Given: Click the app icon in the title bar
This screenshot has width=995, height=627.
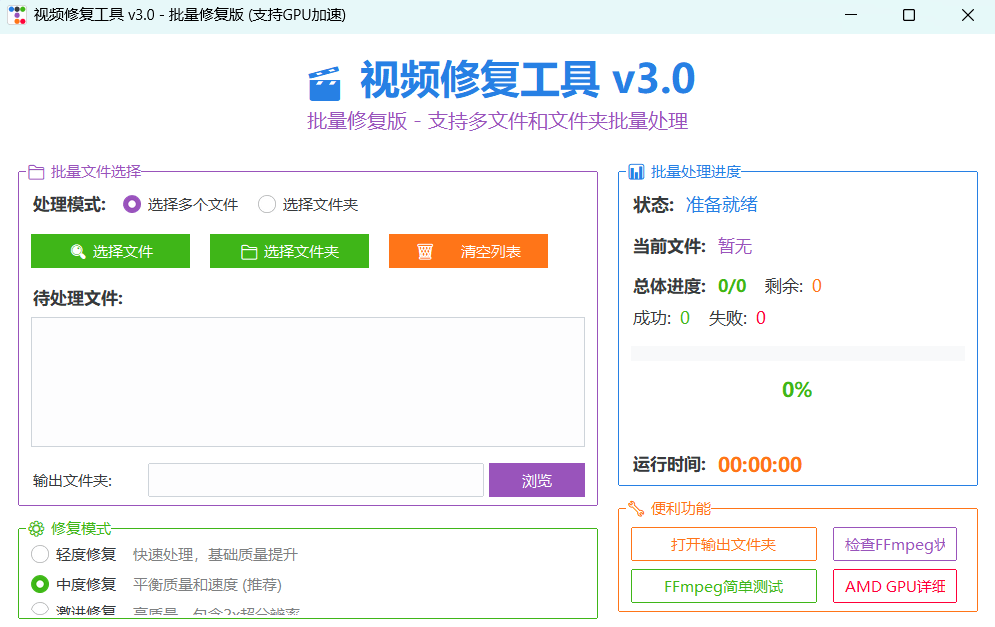Looking at the screenshot, I should click(17, 15).
